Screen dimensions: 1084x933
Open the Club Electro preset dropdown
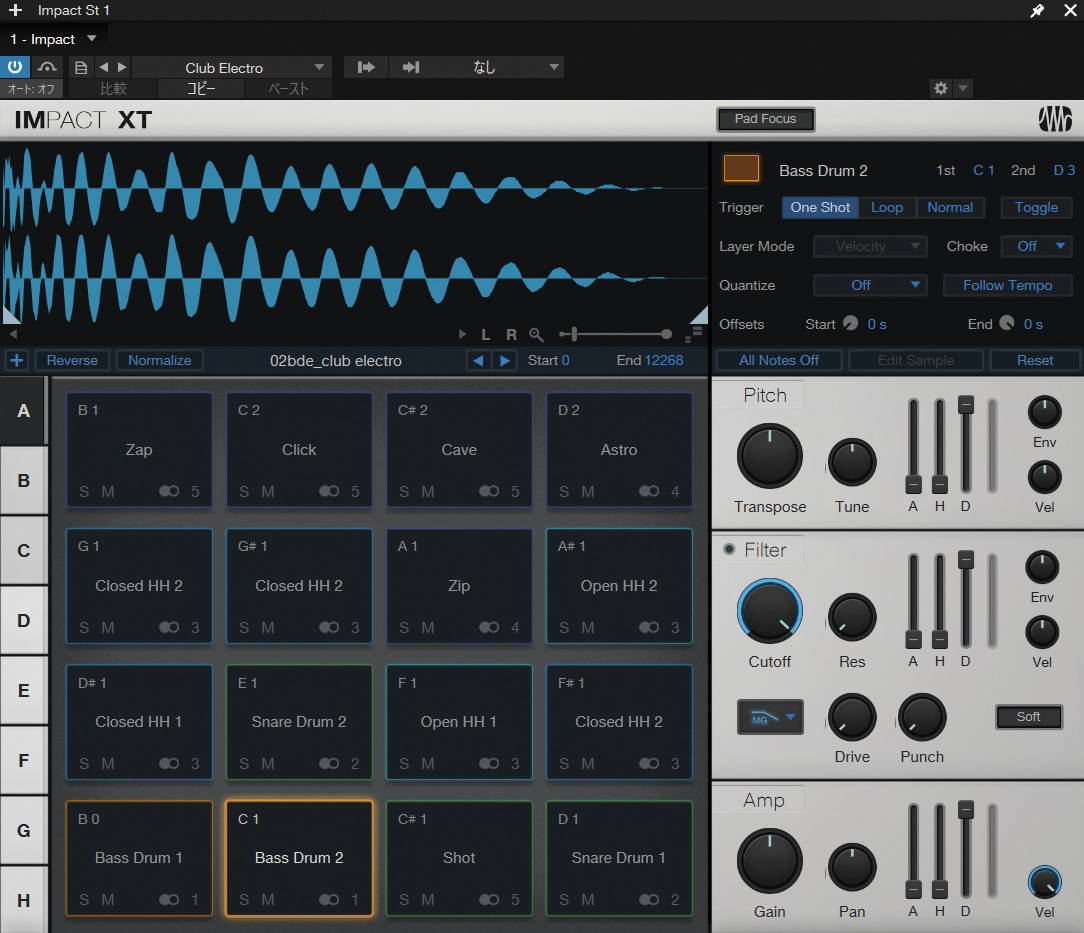[x=232, y=67]
